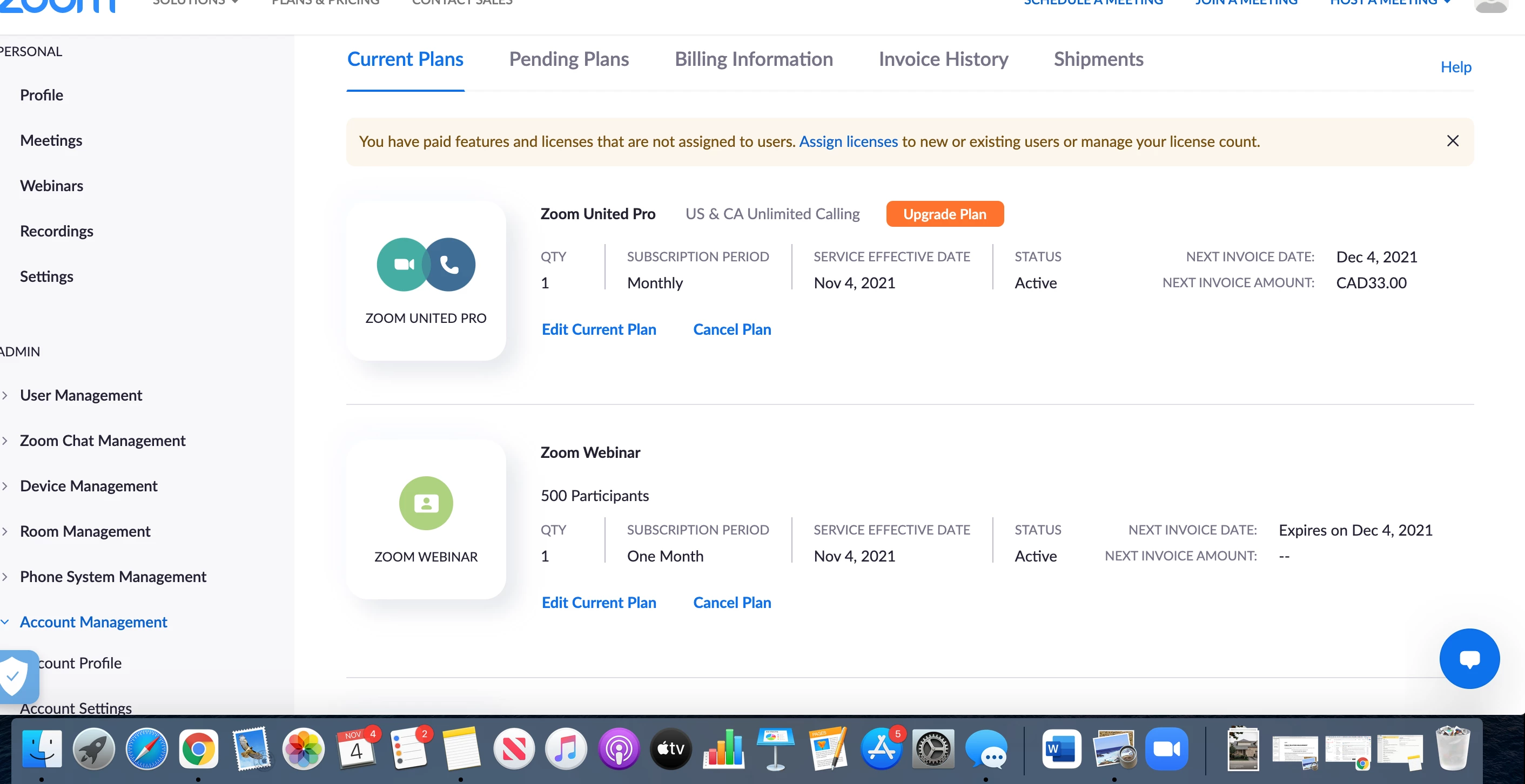This screenshot has height=784, width=1525.
Task: Expand User Management in sidebar
Action: tap(81, 395)
